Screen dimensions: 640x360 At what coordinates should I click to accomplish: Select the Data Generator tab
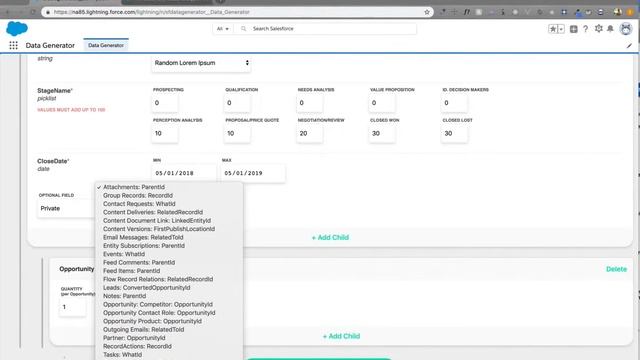tap(106, 45)
